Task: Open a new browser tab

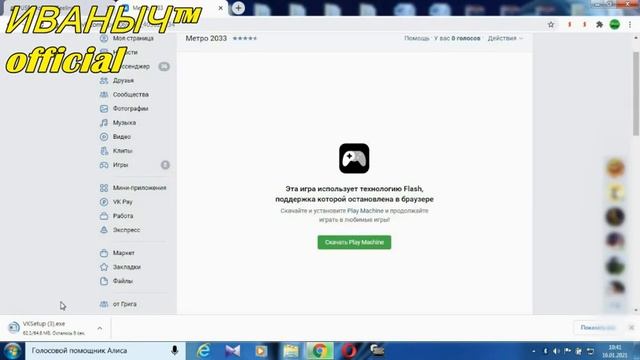Action: click(238, 8)
